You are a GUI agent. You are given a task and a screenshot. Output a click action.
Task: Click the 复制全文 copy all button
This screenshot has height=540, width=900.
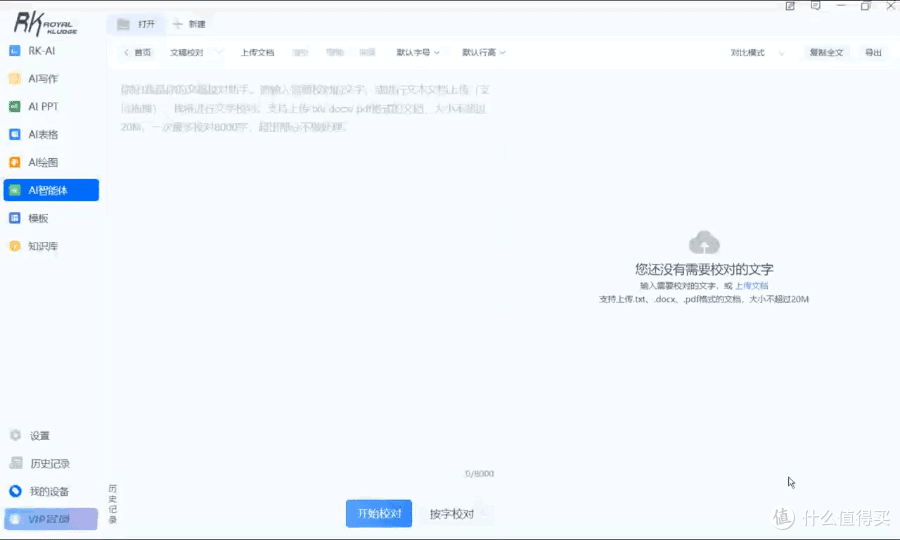(826, 52)
